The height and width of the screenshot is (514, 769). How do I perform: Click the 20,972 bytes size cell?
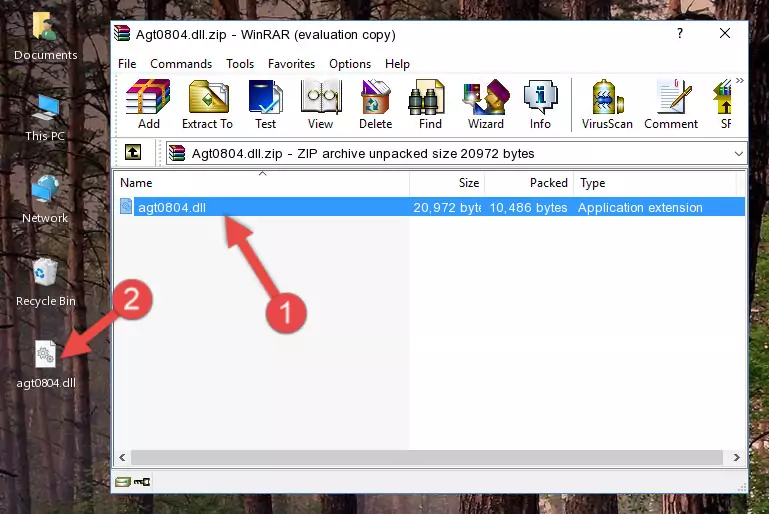click(x=447, y=207)
